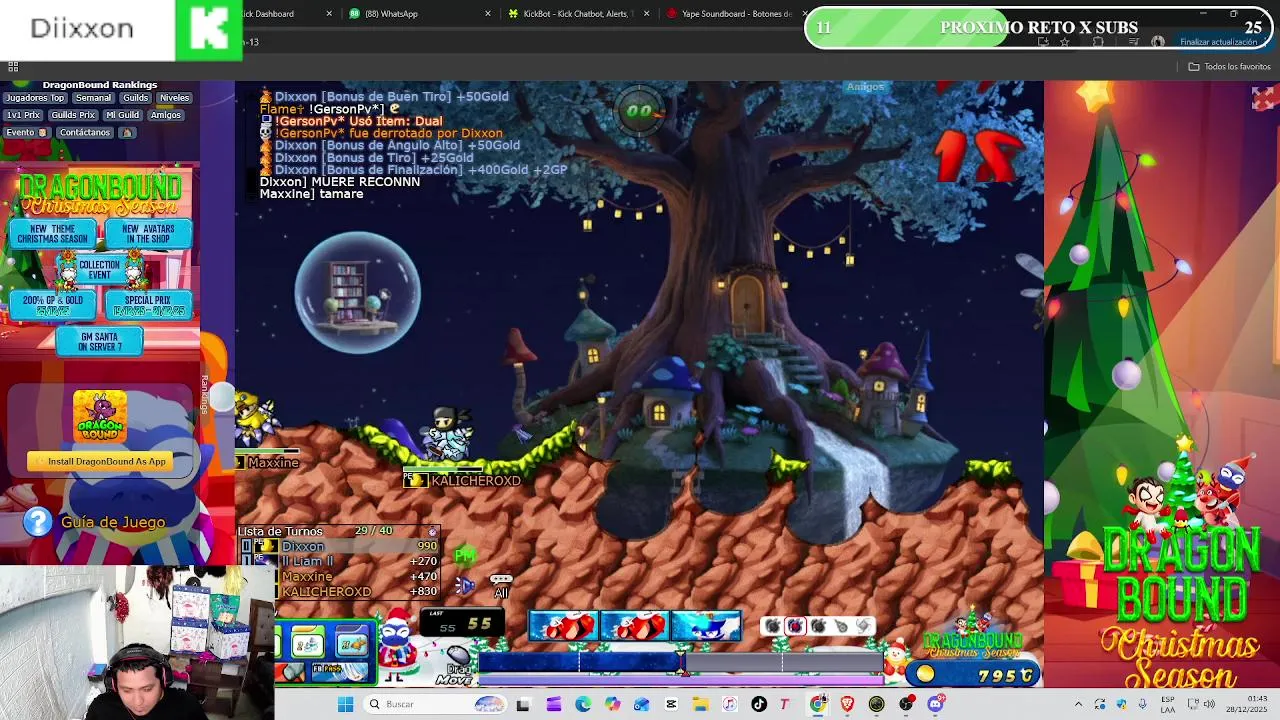Select the first red shot slot
1280x720 pixels.
click(563, 626)
